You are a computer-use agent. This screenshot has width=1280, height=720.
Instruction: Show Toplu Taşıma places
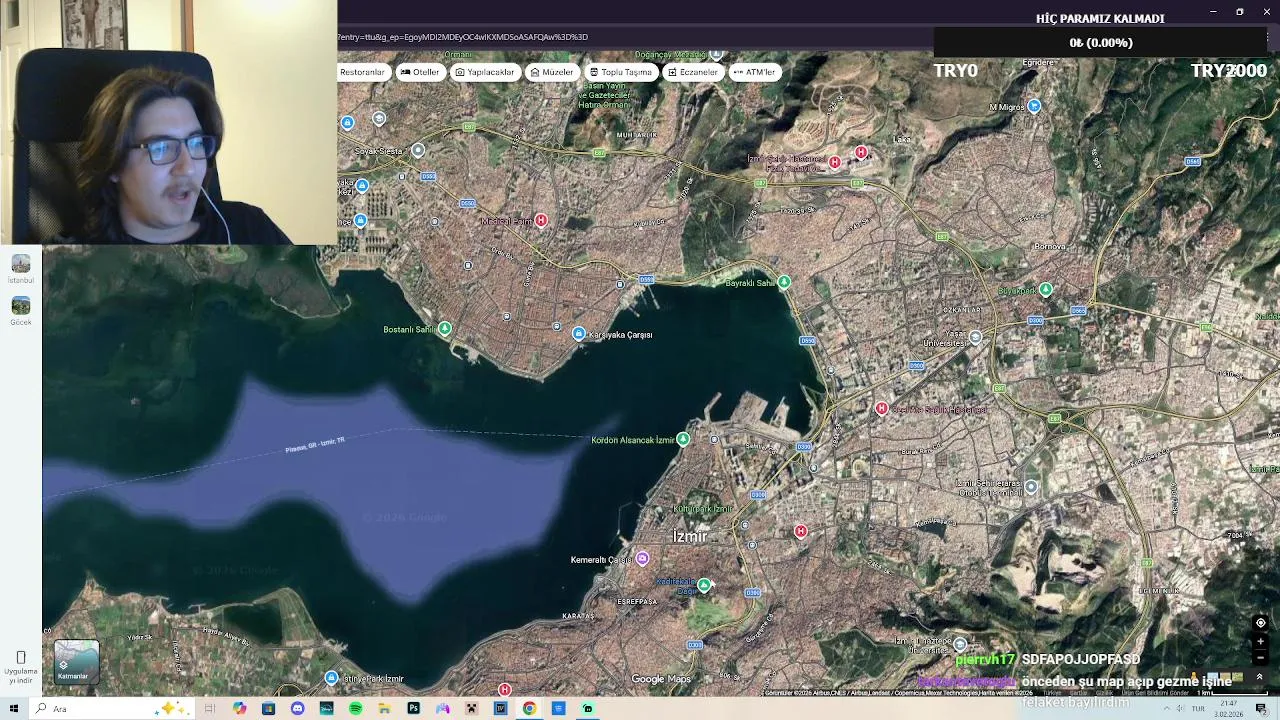pos(621,72)
